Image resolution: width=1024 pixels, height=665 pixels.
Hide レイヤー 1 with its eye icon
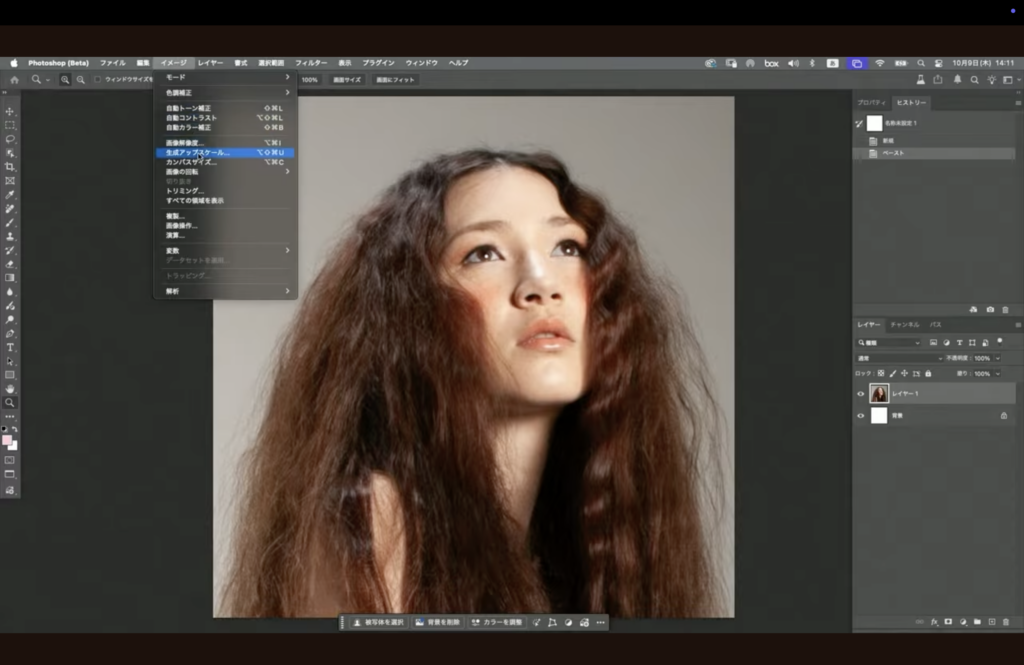[861, 394]
